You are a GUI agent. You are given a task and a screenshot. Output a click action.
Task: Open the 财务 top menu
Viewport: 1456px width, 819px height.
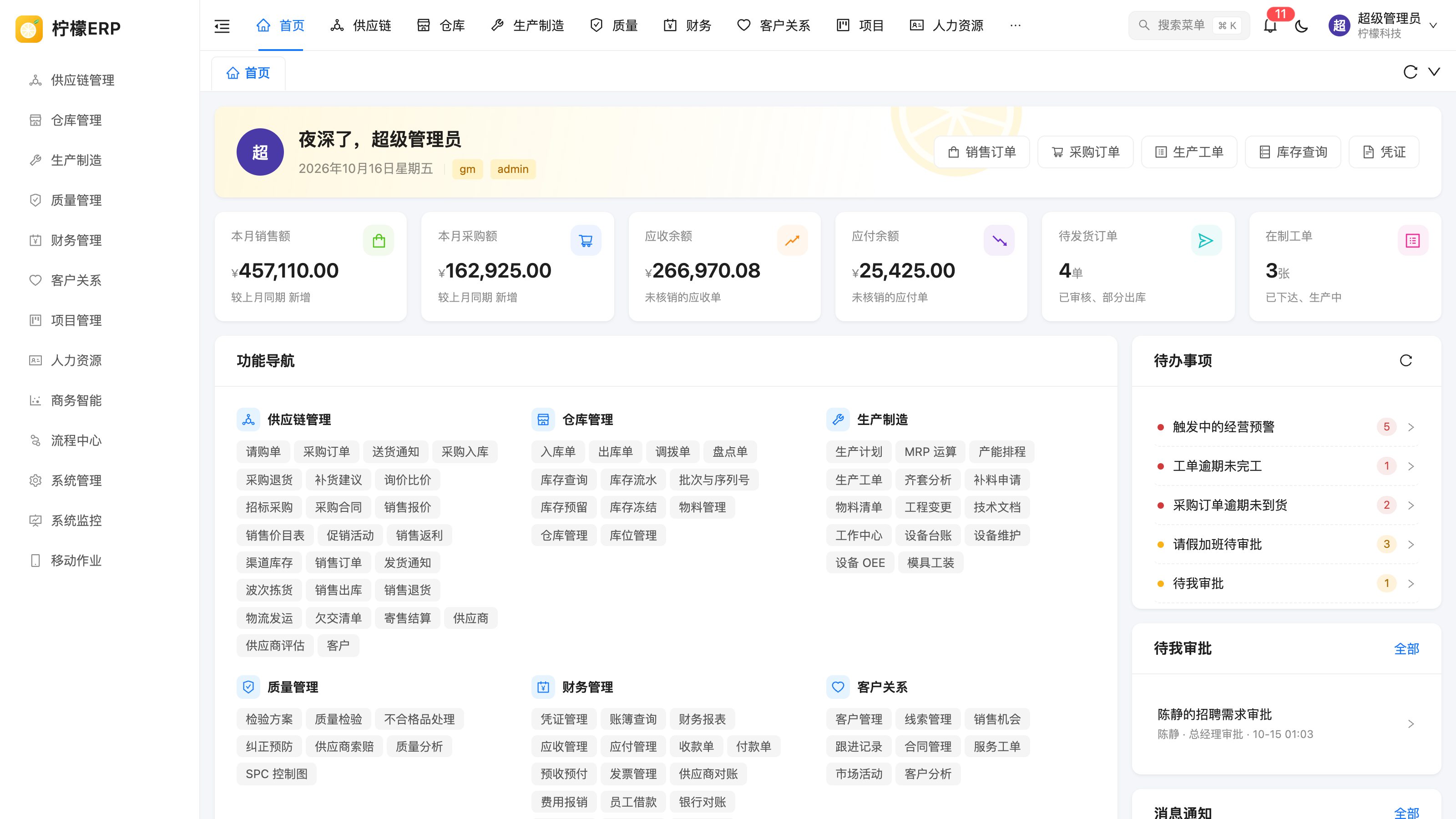688,25
